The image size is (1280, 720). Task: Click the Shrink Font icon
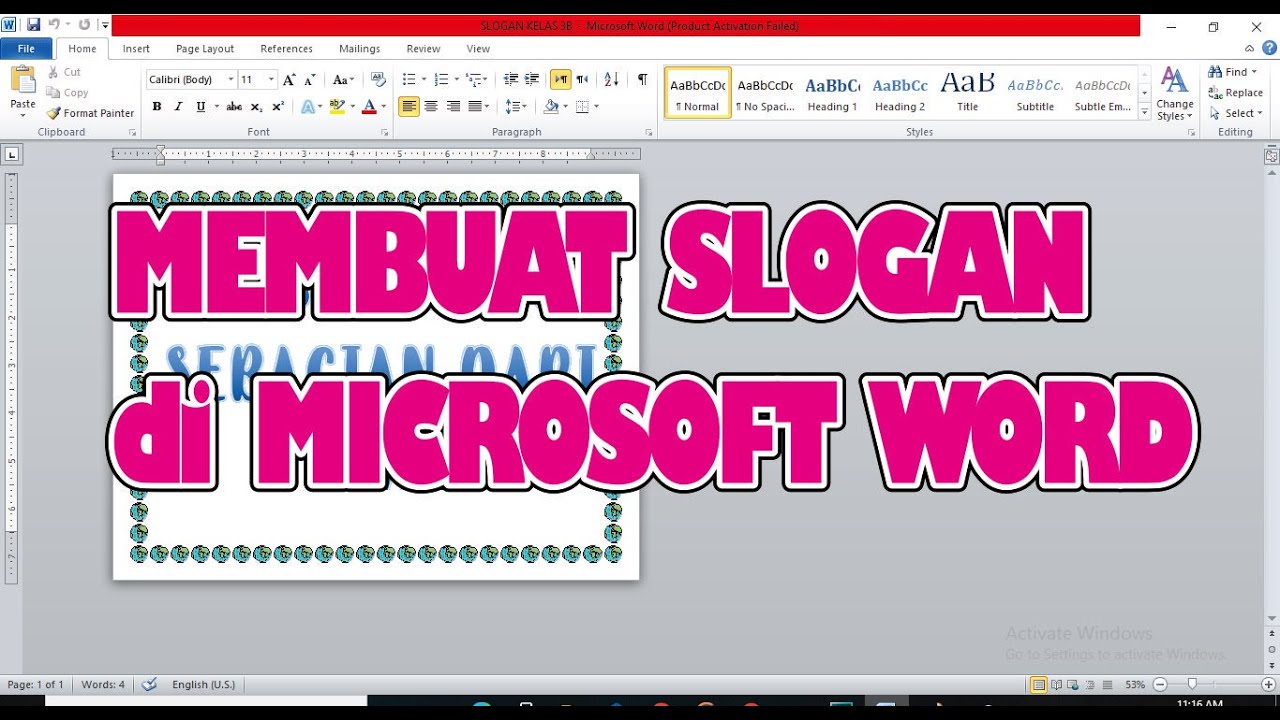(x=310, y=80)
